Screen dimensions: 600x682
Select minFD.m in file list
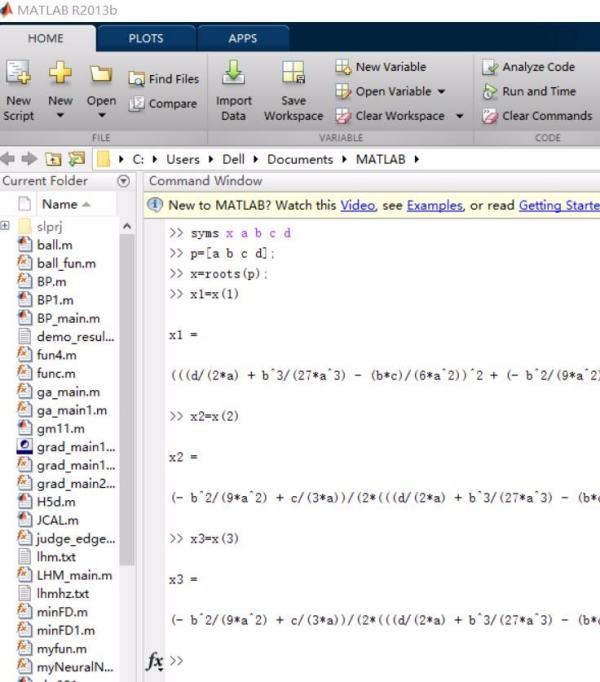coord(62,612)
